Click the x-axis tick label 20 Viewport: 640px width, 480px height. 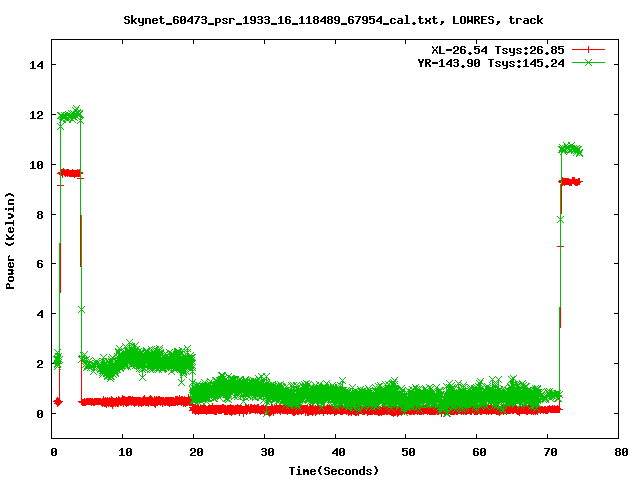195,452
